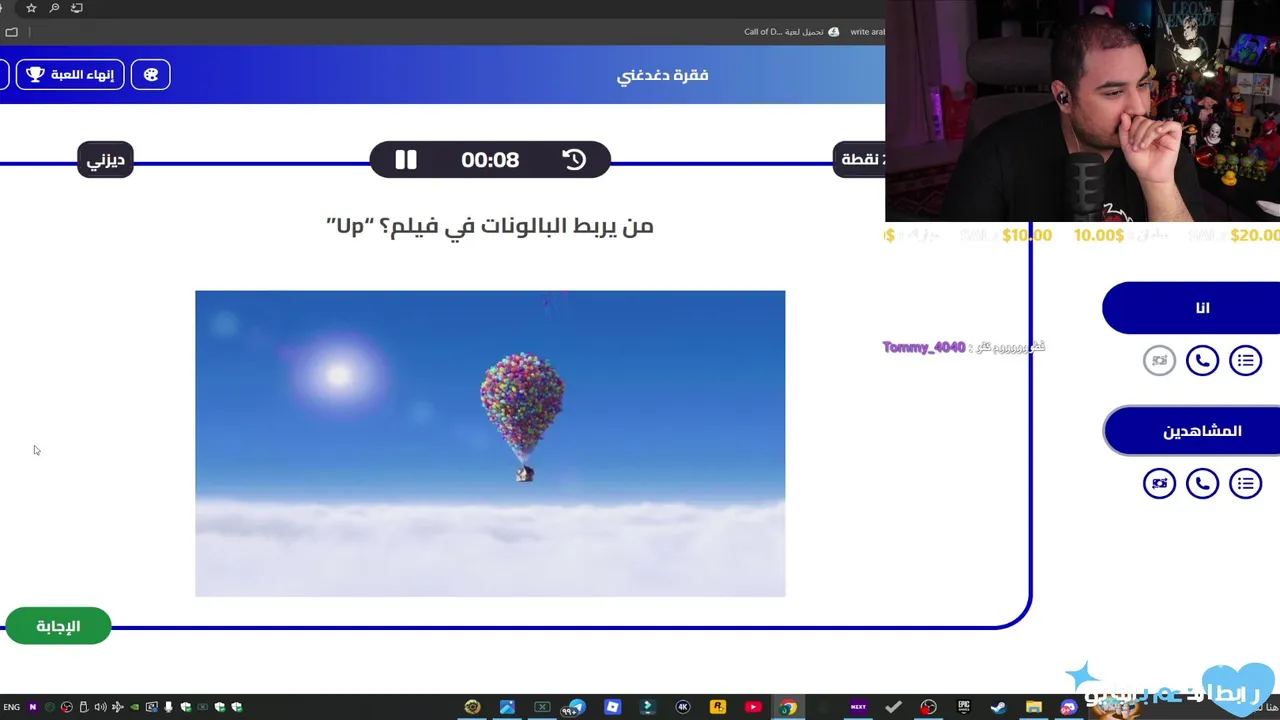This screenshot has height=720, width=1280.
Task: Open the volume speaker tray icon
Action: (100, 707)
